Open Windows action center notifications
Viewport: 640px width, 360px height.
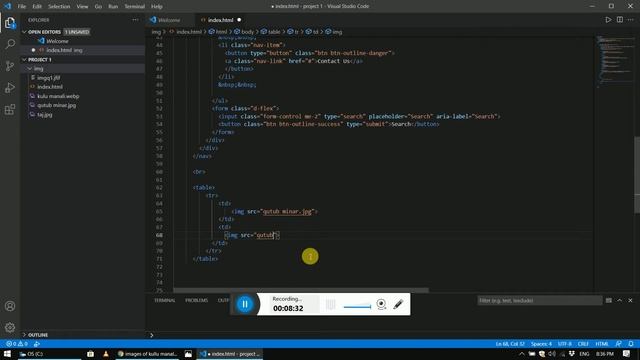click(627, 354)
